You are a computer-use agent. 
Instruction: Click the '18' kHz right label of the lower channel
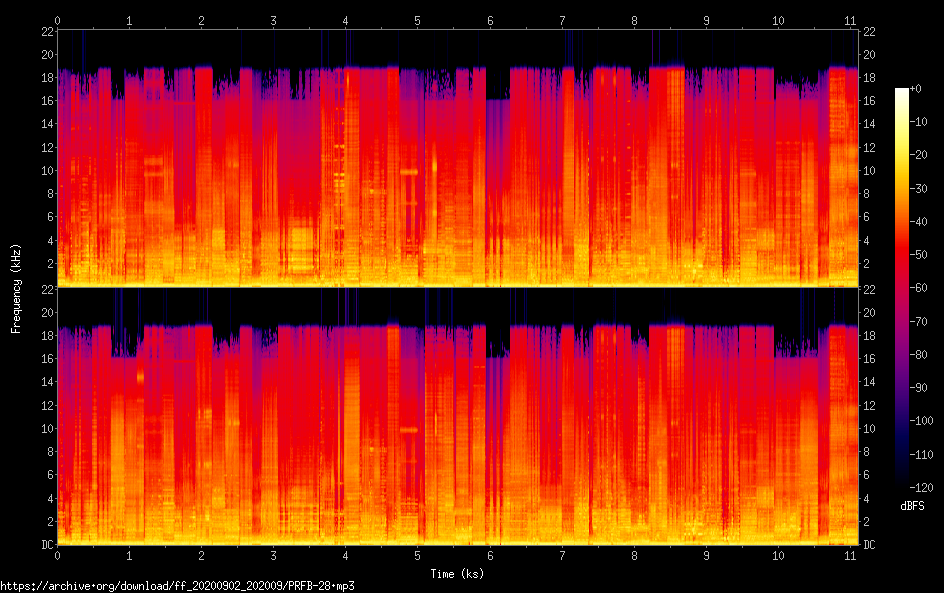point(869,336)
